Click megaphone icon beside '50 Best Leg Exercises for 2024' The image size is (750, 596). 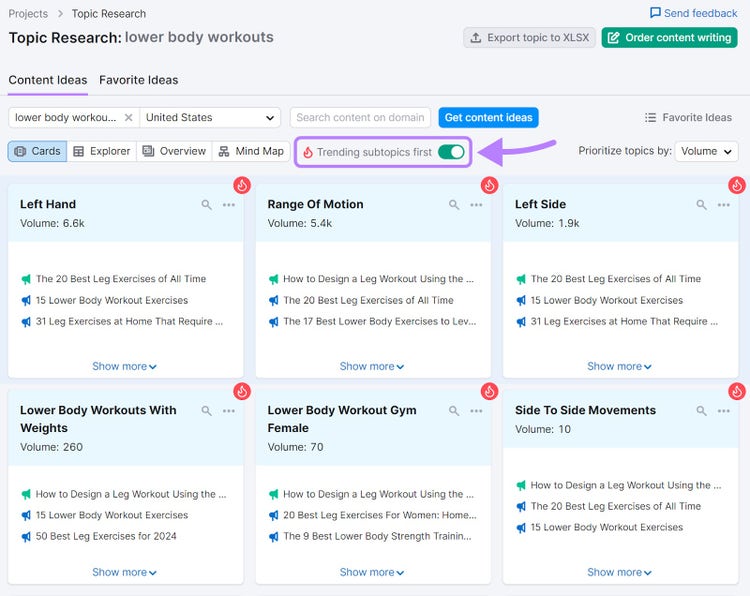pos(26,537)
